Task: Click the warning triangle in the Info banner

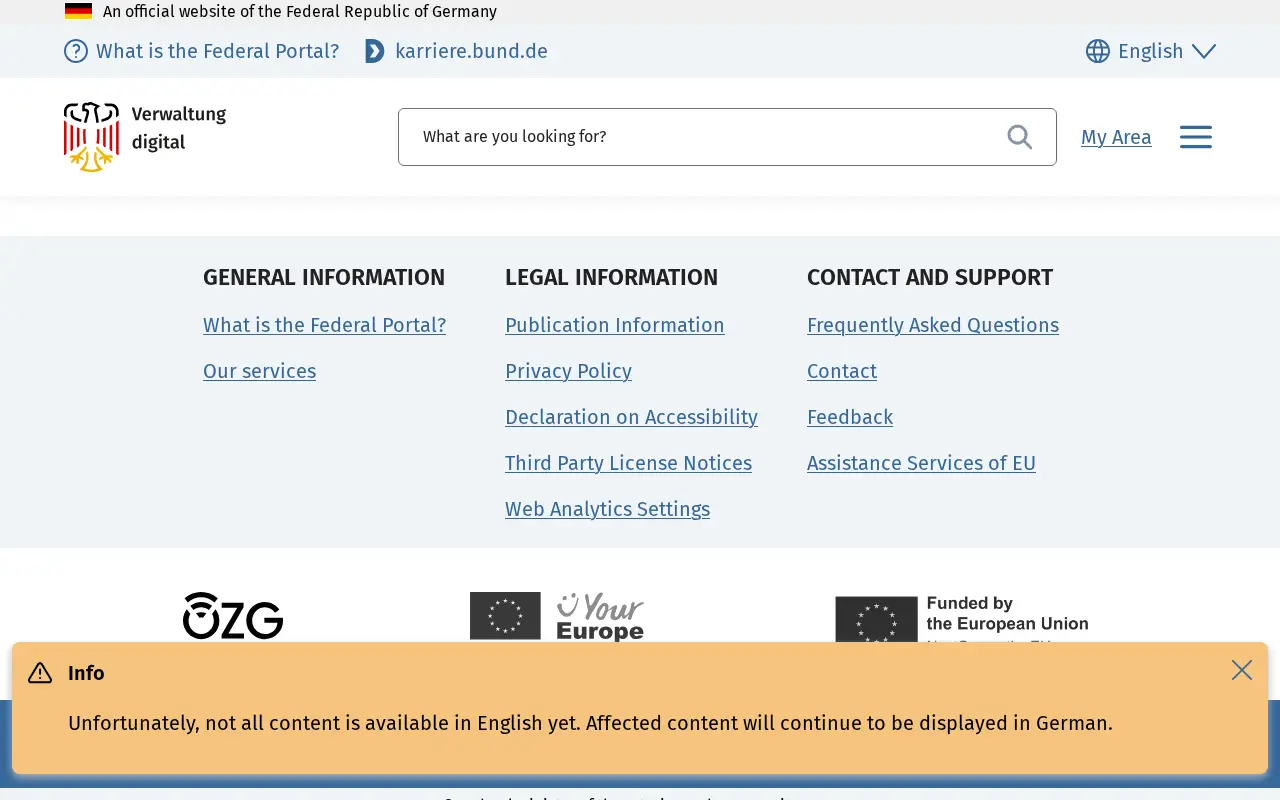Action: 40,673
